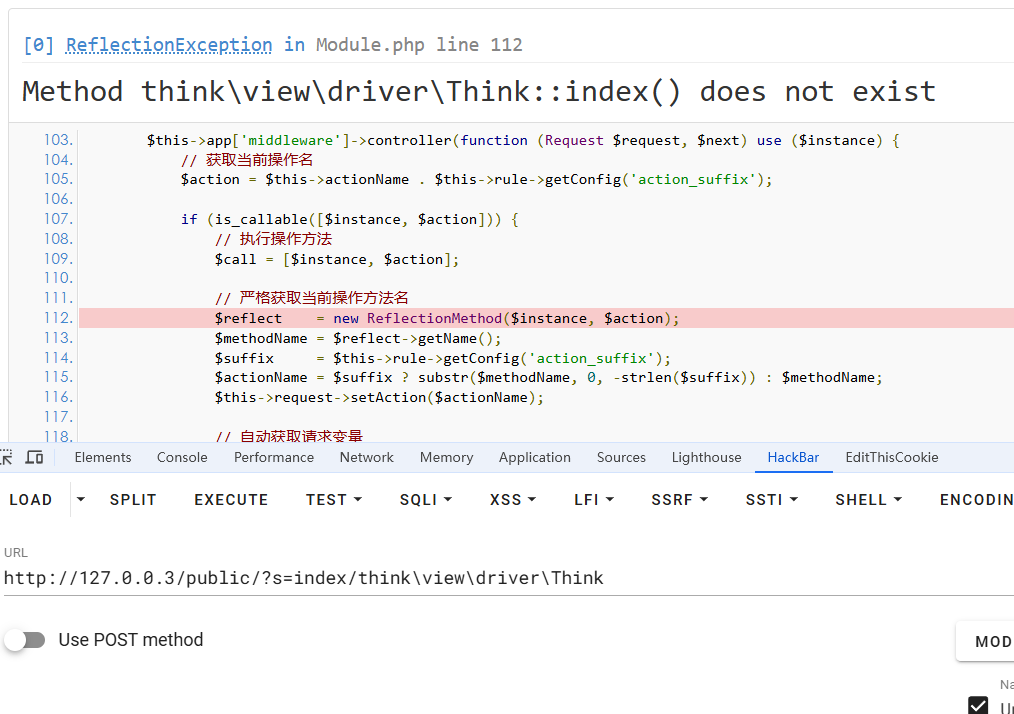This screenshot has height=714, width=1014.
Task: Open the LOAD dropdown arrow
Action: [x=81, y=499]
